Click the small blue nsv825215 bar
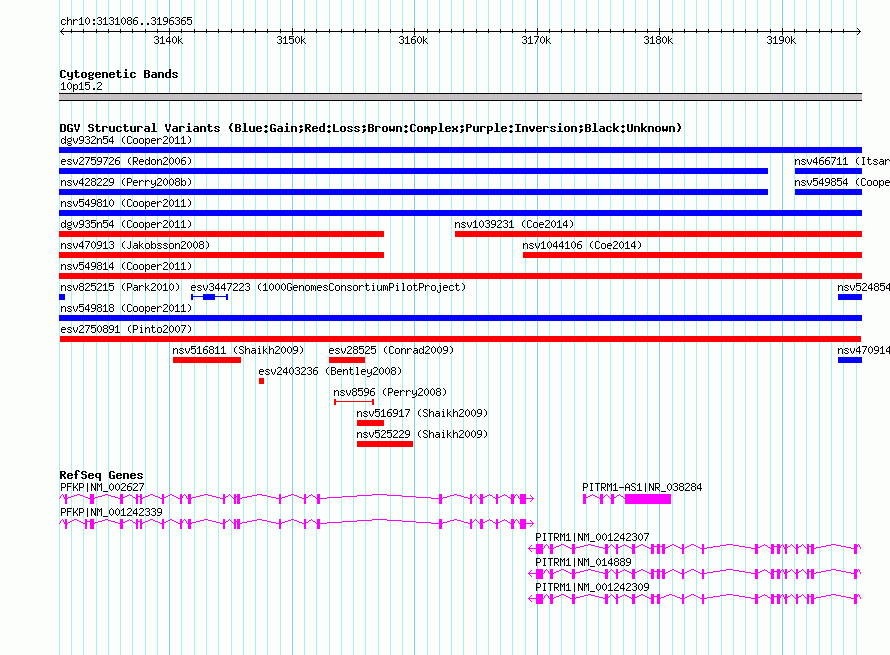Image resolution: width=890 pixels, height=655 pixels. pyautogui.click(x=62, y=297)
